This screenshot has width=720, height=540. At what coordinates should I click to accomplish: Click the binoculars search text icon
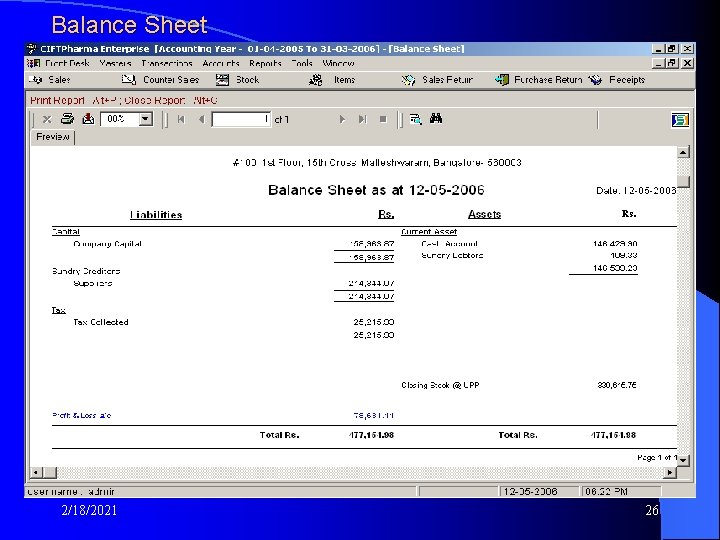pyautogui.click(x=436, y=119)
